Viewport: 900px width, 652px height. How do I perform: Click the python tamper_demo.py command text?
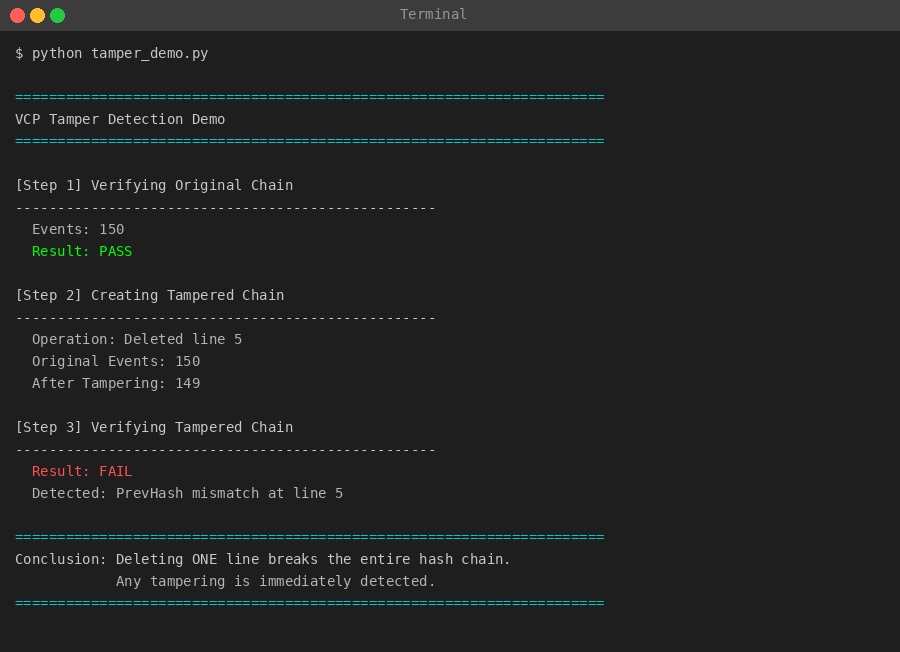coord(119,53)
